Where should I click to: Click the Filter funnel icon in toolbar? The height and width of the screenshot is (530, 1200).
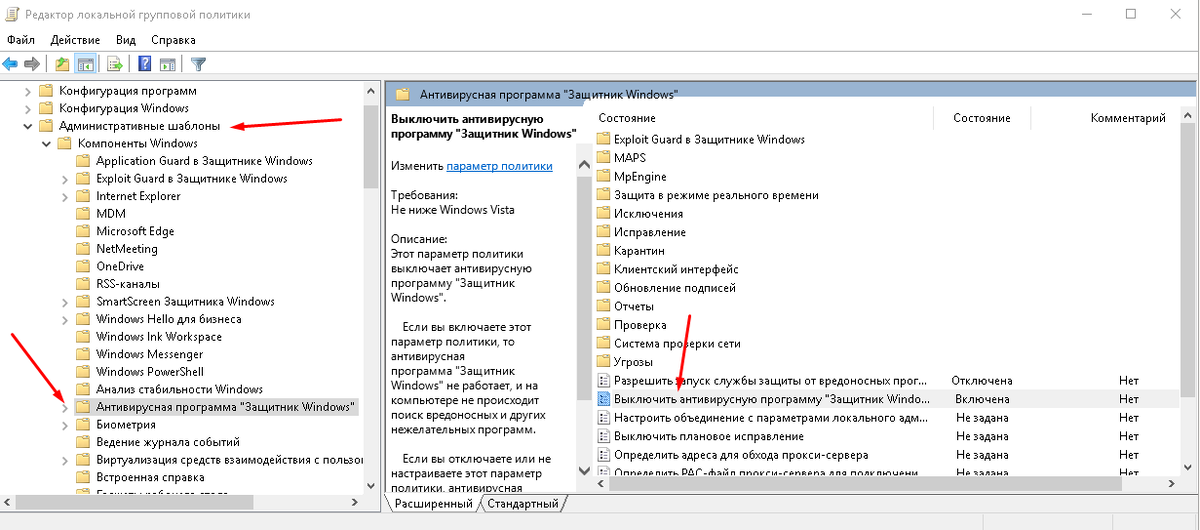(198, 64)
